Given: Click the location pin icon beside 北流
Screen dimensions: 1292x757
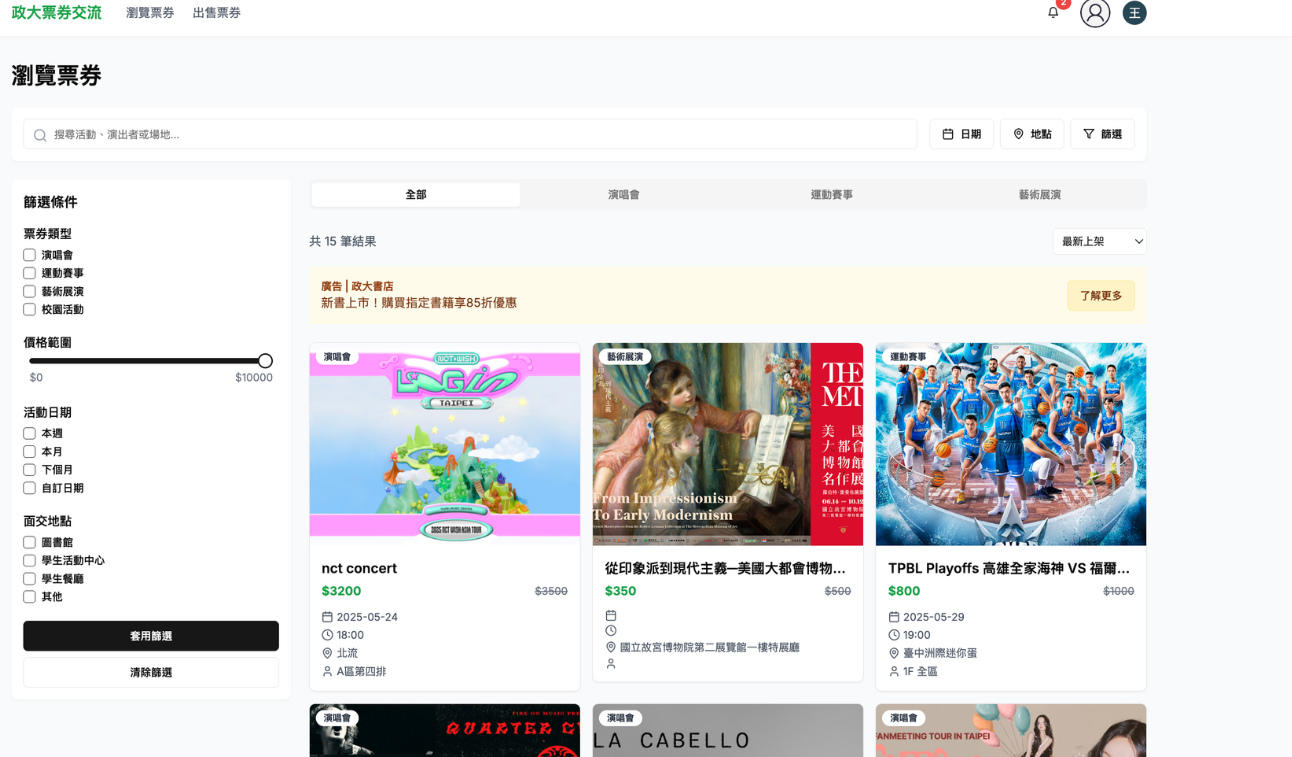Looking at the screenshot, I should [327, 653].
